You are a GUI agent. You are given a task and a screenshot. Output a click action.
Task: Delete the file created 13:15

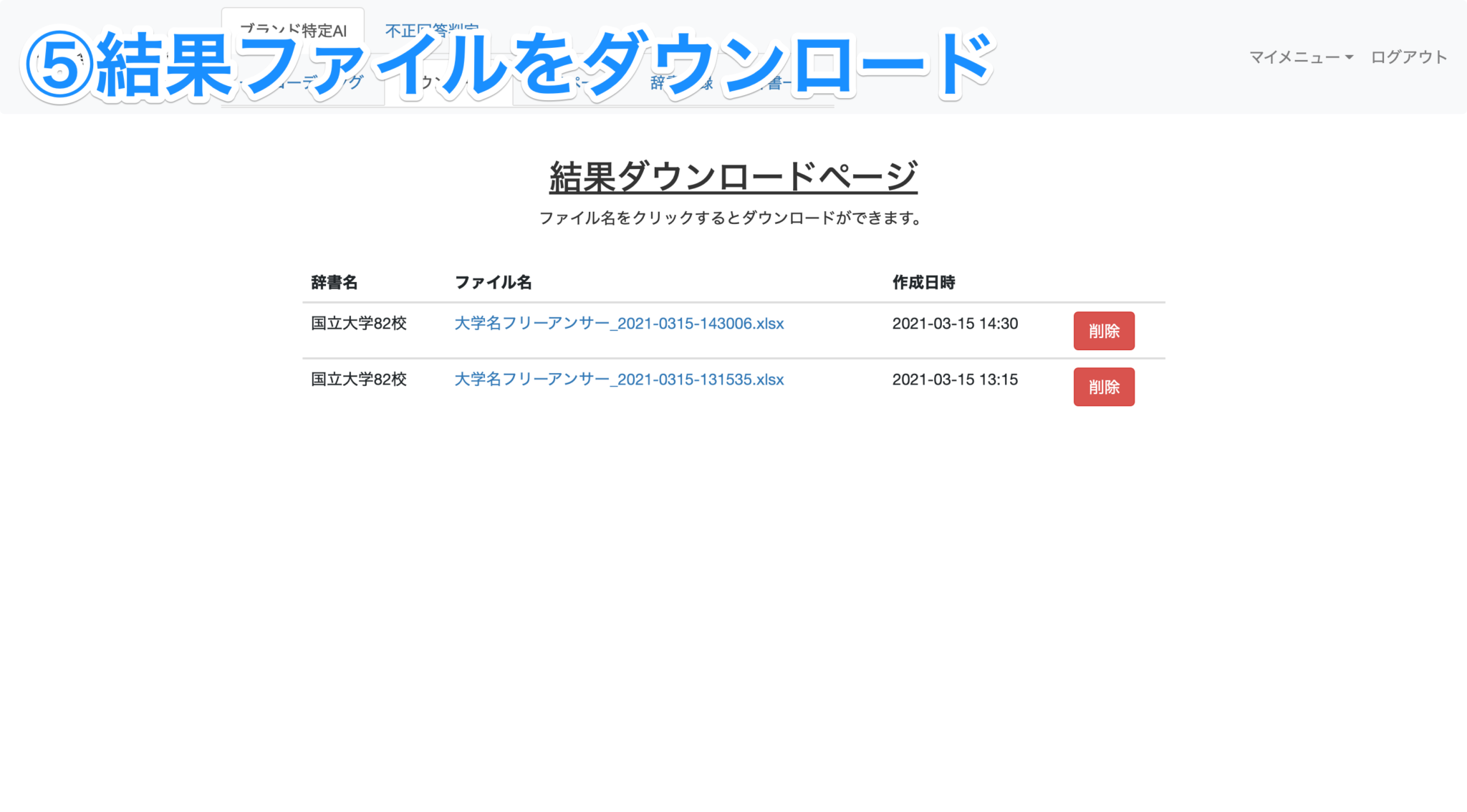pyautogui.click(x=1104, y=387)
